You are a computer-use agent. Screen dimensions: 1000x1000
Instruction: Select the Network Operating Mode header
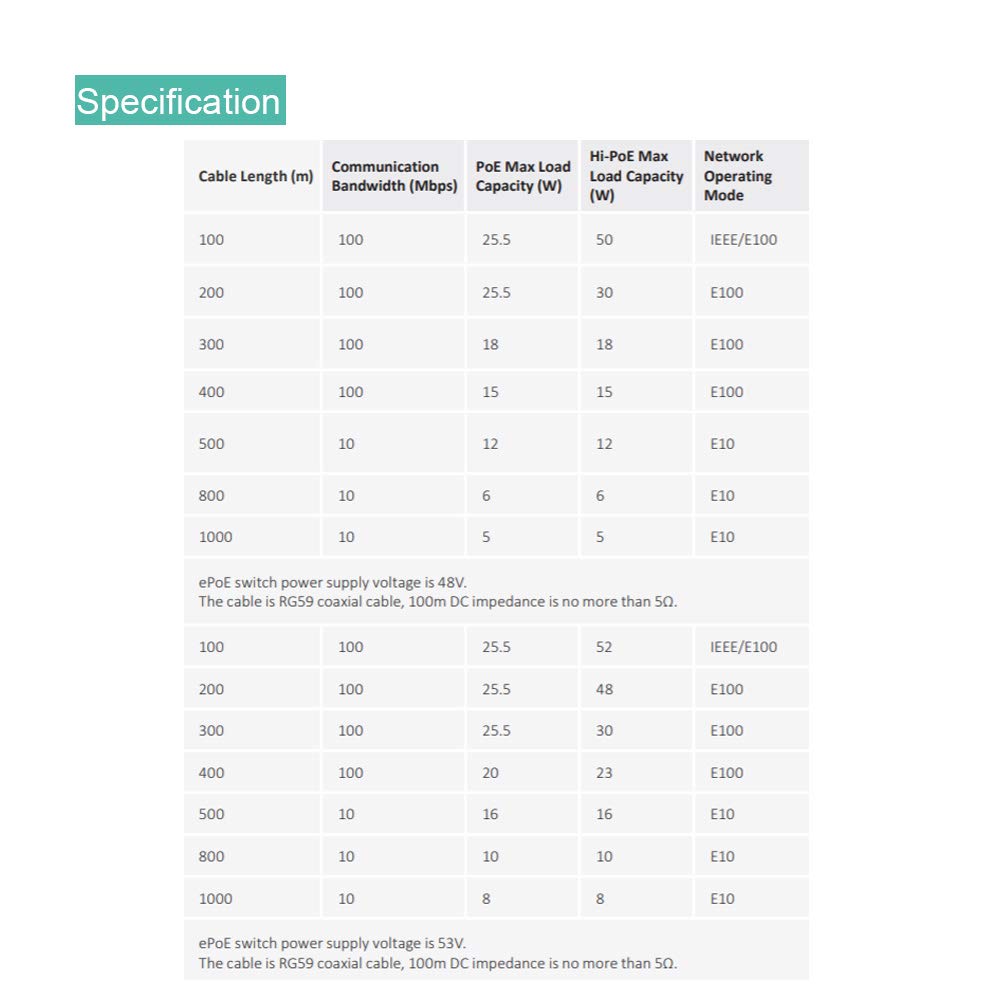pos(751,175)
